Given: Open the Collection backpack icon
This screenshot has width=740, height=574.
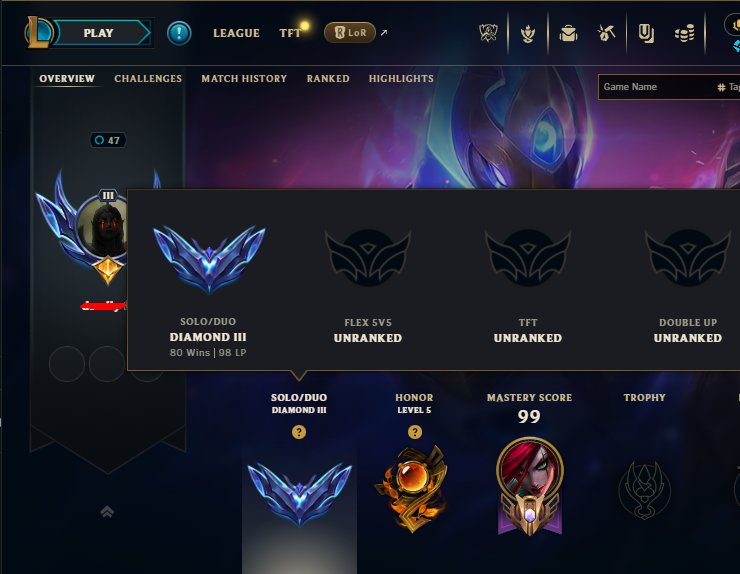Looking at the screenshot, I should [x=568, y=34].
